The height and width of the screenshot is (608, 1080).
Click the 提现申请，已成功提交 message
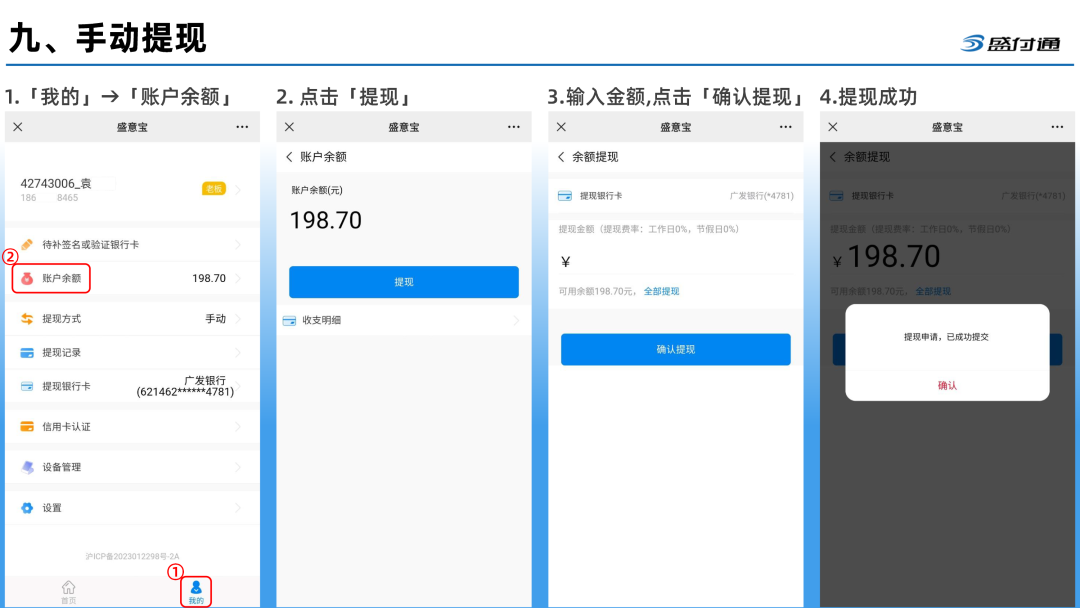[946, 337]
